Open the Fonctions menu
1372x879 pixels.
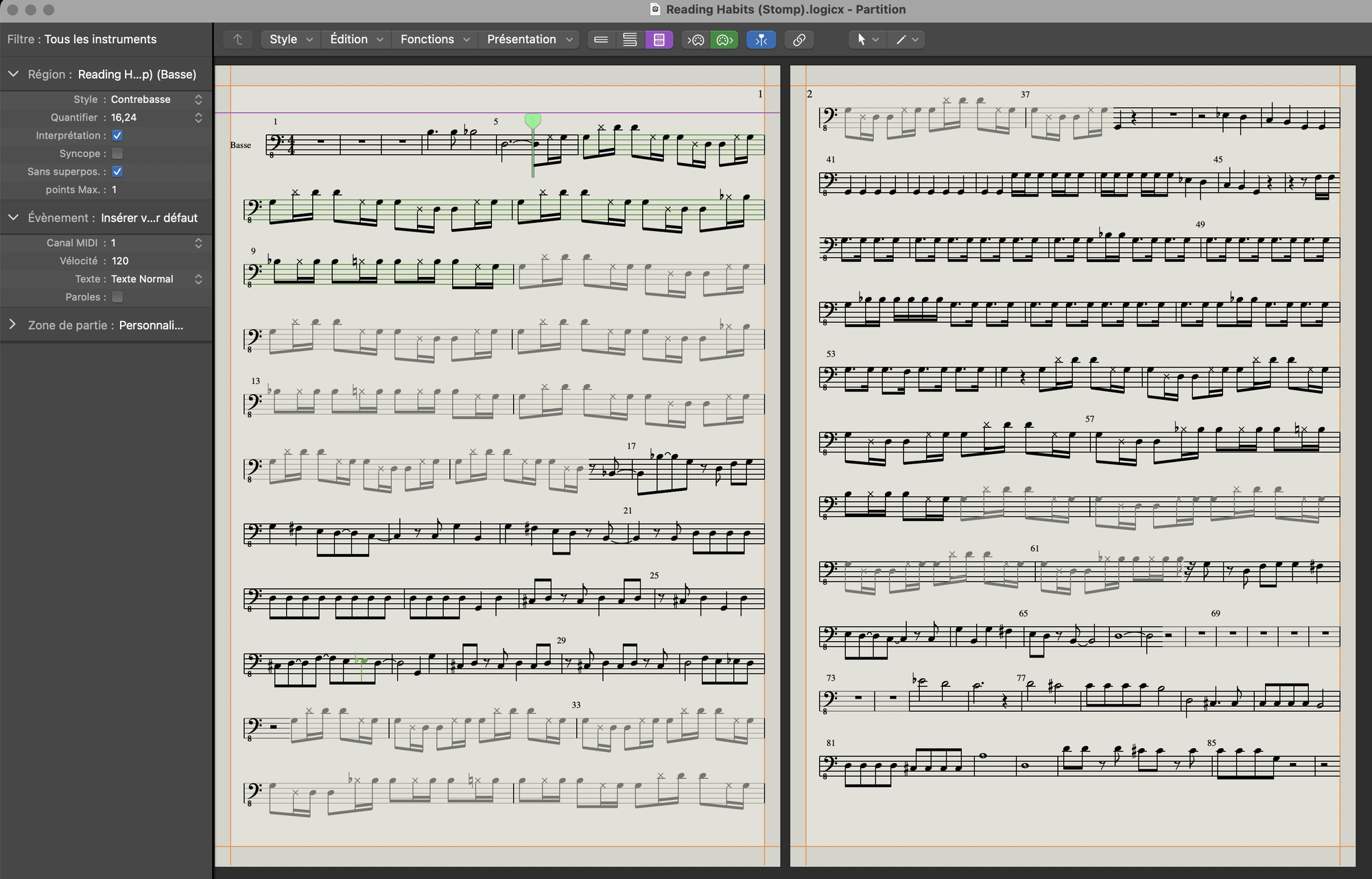pyautogui.click(x=435, y=40)
